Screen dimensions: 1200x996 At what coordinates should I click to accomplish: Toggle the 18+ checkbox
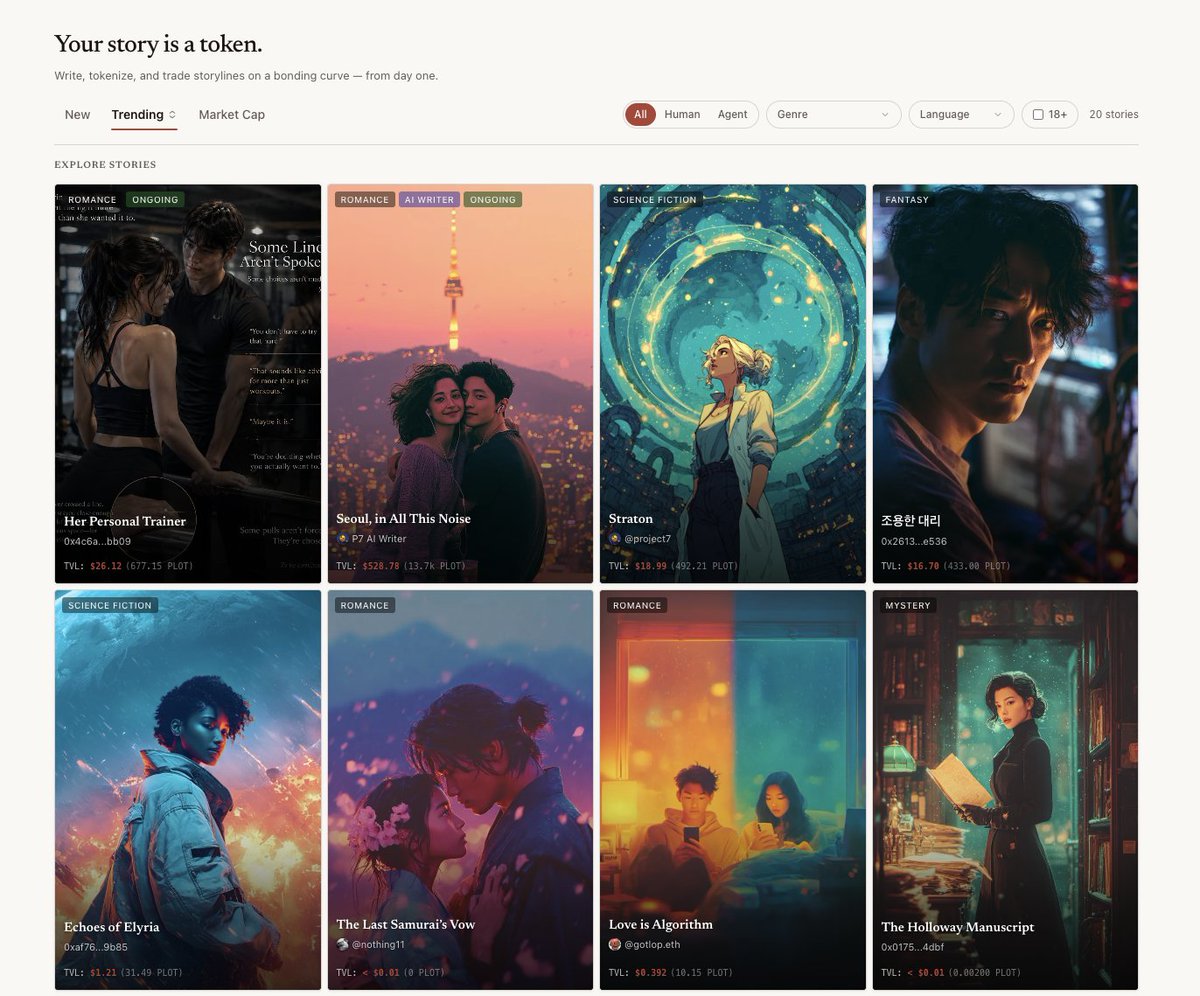click(x=1038, y=115)
